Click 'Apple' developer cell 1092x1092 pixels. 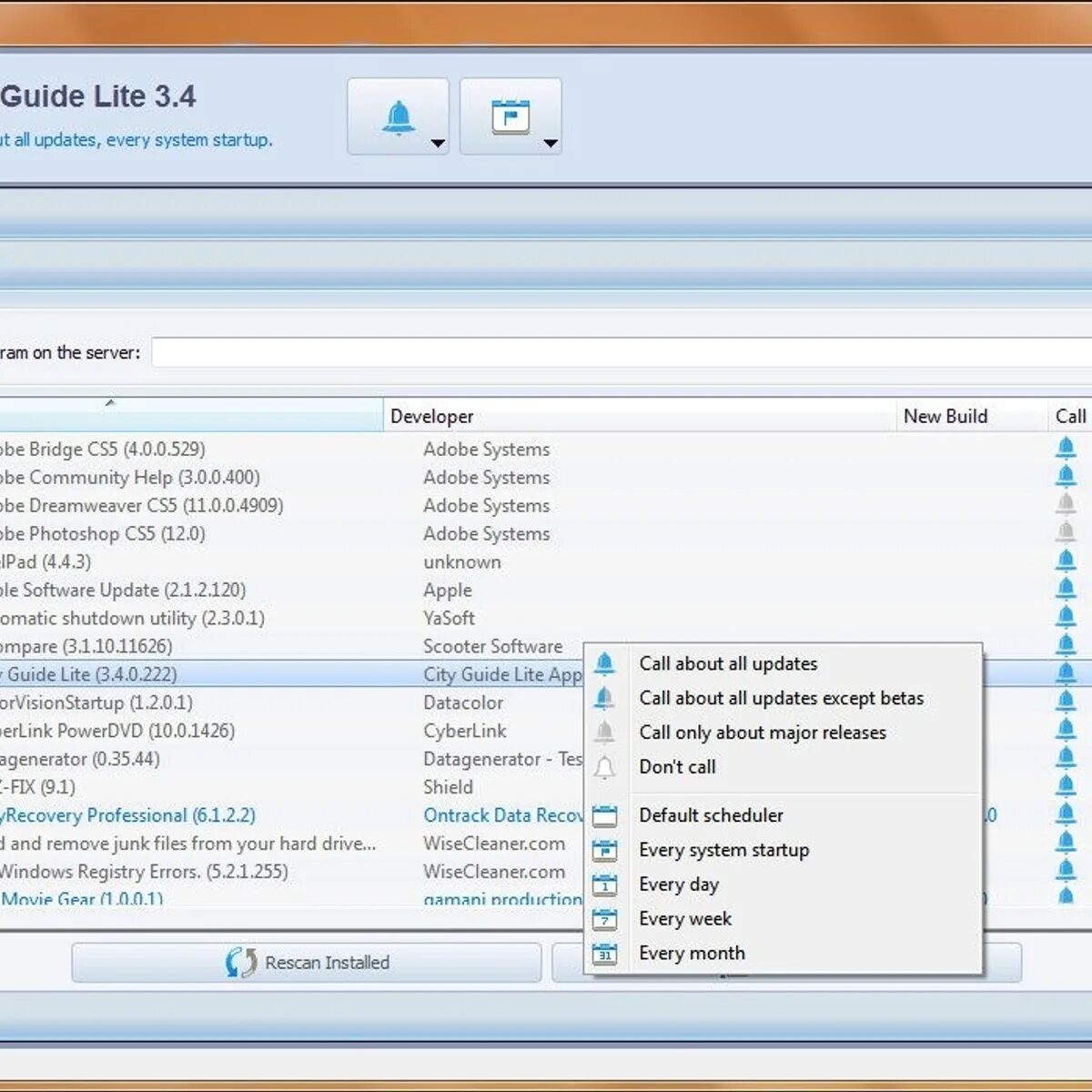click(447, 590)
